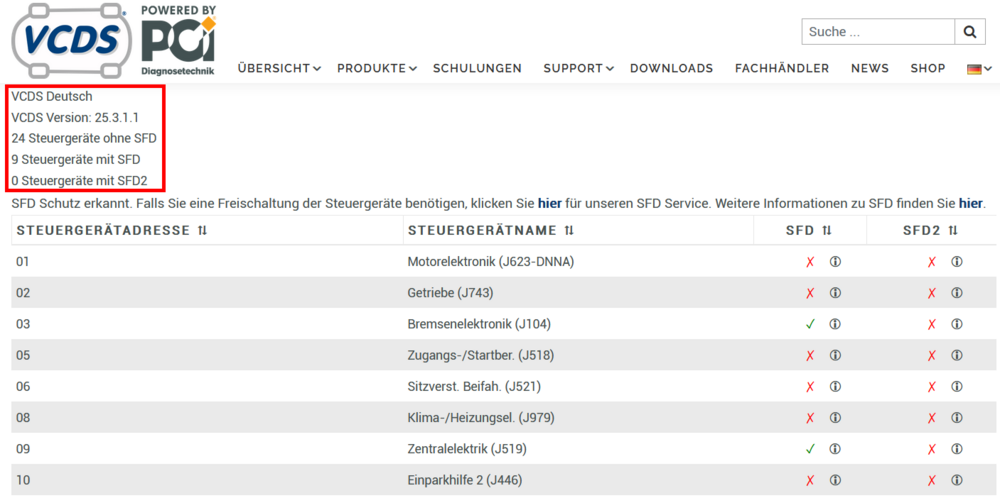Open SFD info icon for Getriebe row

click(835, 293)
